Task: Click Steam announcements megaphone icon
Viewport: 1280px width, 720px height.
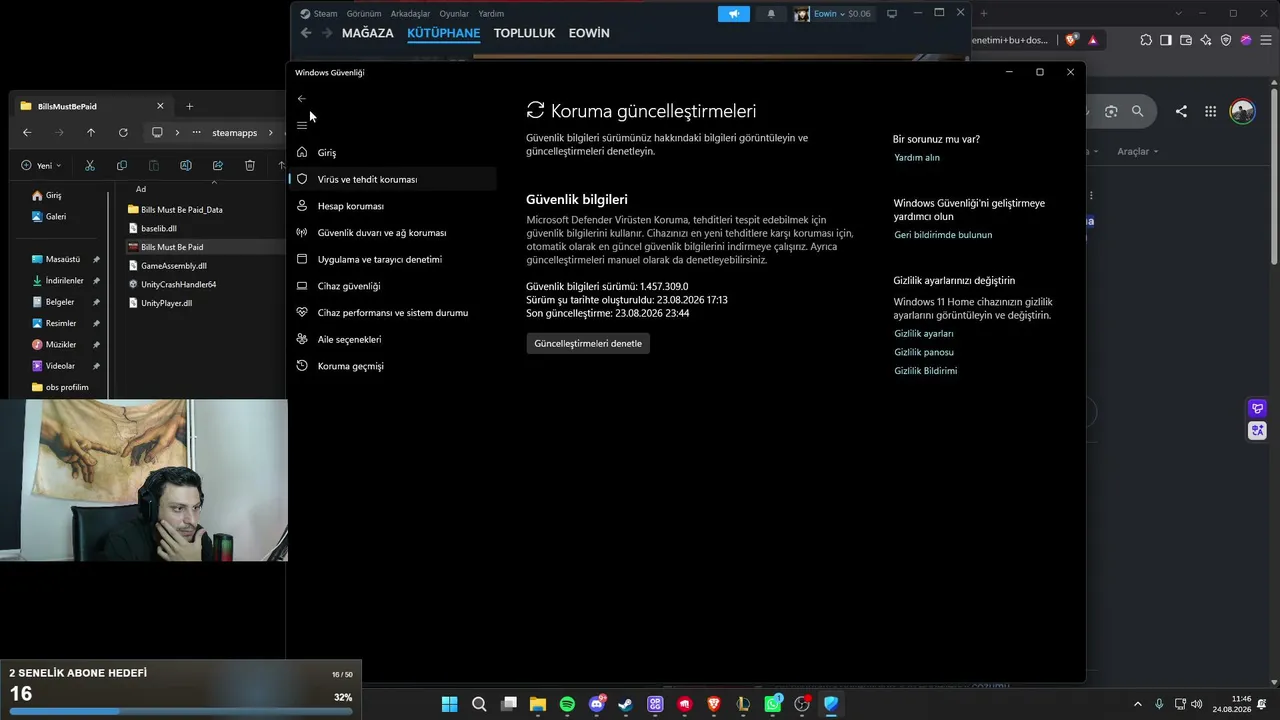Action: tap(734, 14)
